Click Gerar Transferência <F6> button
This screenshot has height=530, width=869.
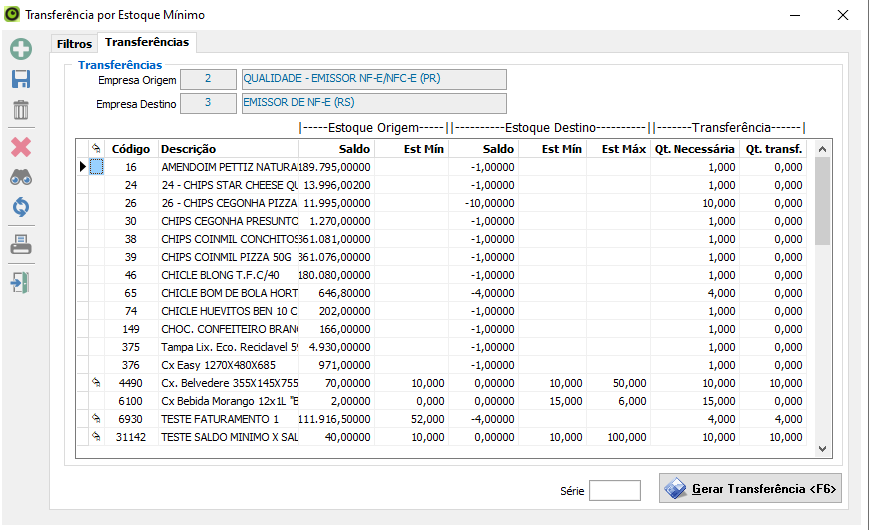[750, 489]
